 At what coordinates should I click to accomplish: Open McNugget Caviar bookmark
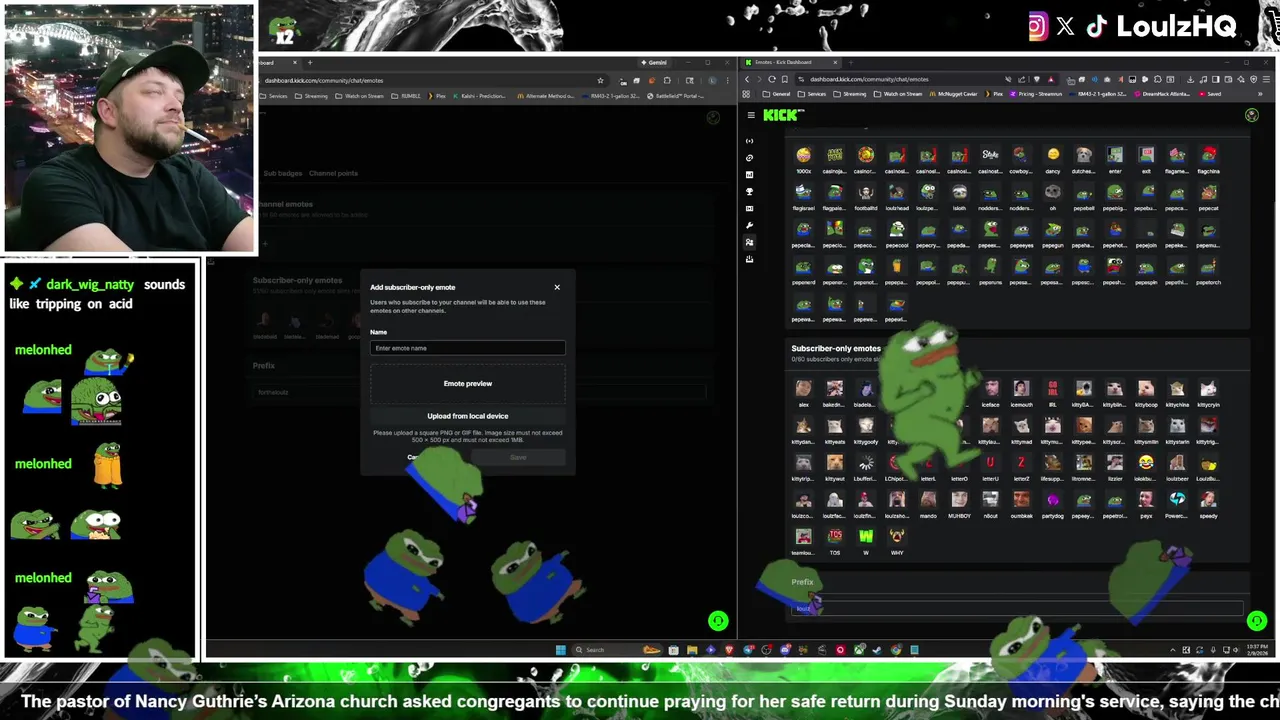pyautogui.click(x=953, y=94)
